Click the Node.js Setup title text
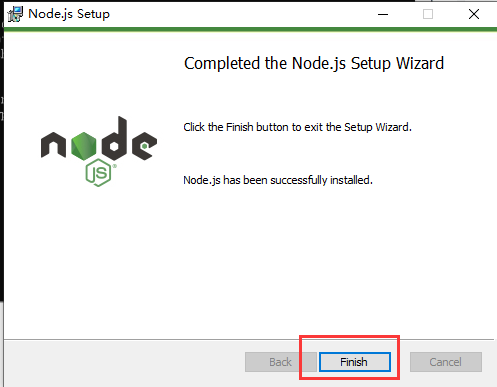The image size is (497, 387). [x=69, y=14]
